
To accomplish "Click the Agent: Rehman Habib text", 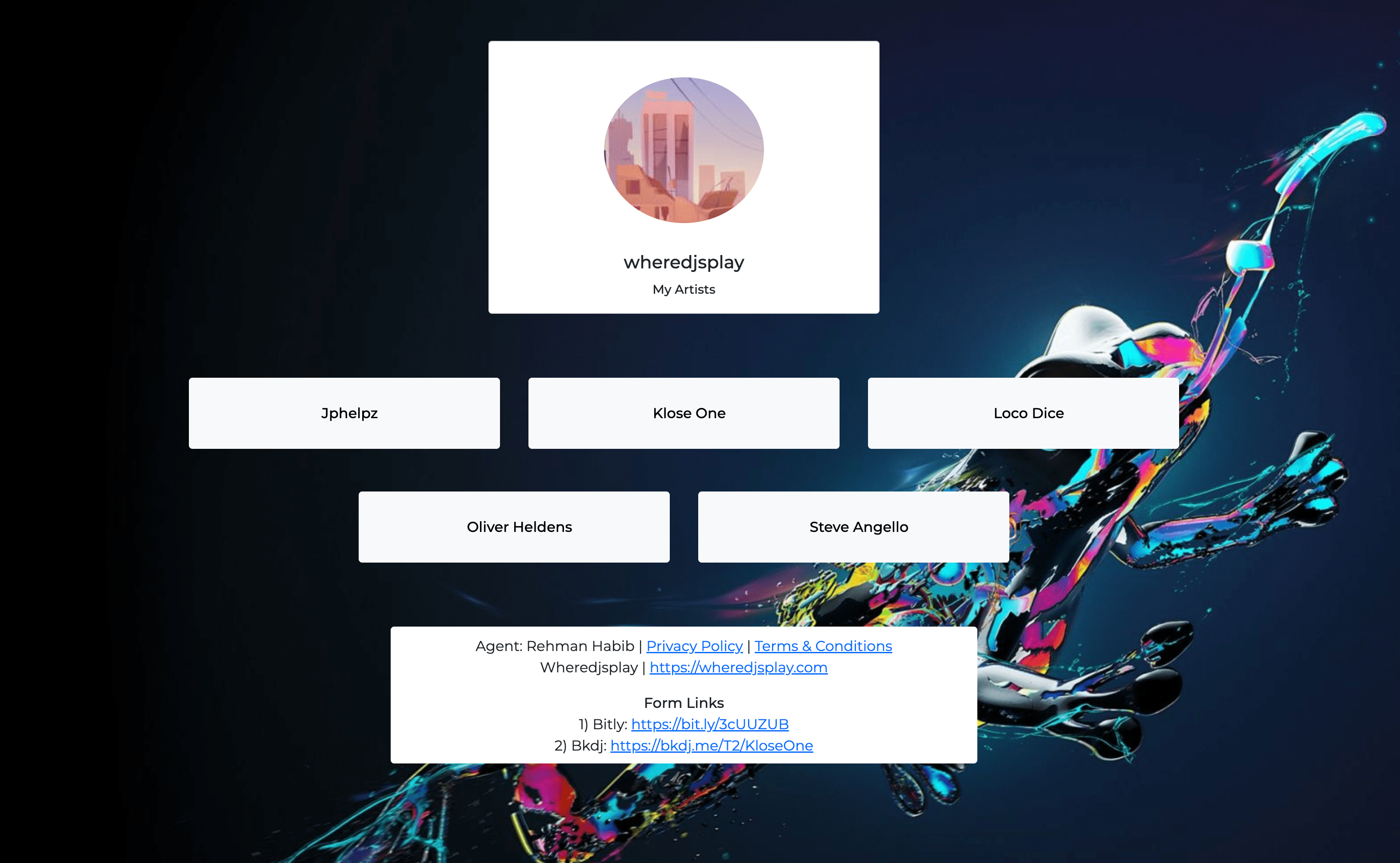I will coord(555,646).
